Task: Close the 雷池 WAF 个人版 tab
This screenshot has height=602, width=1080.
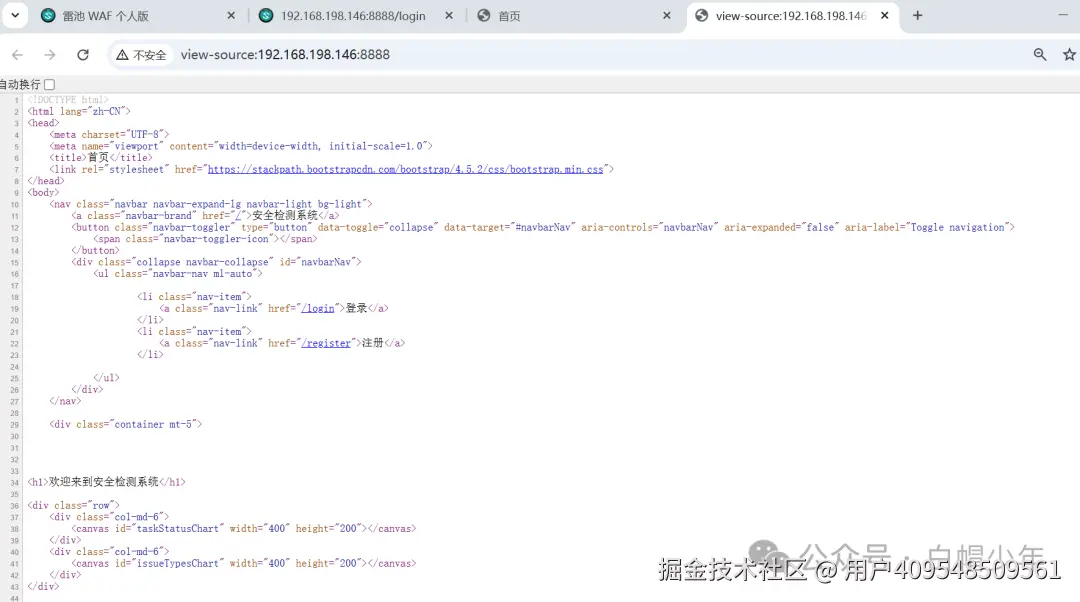Action: 231,15
